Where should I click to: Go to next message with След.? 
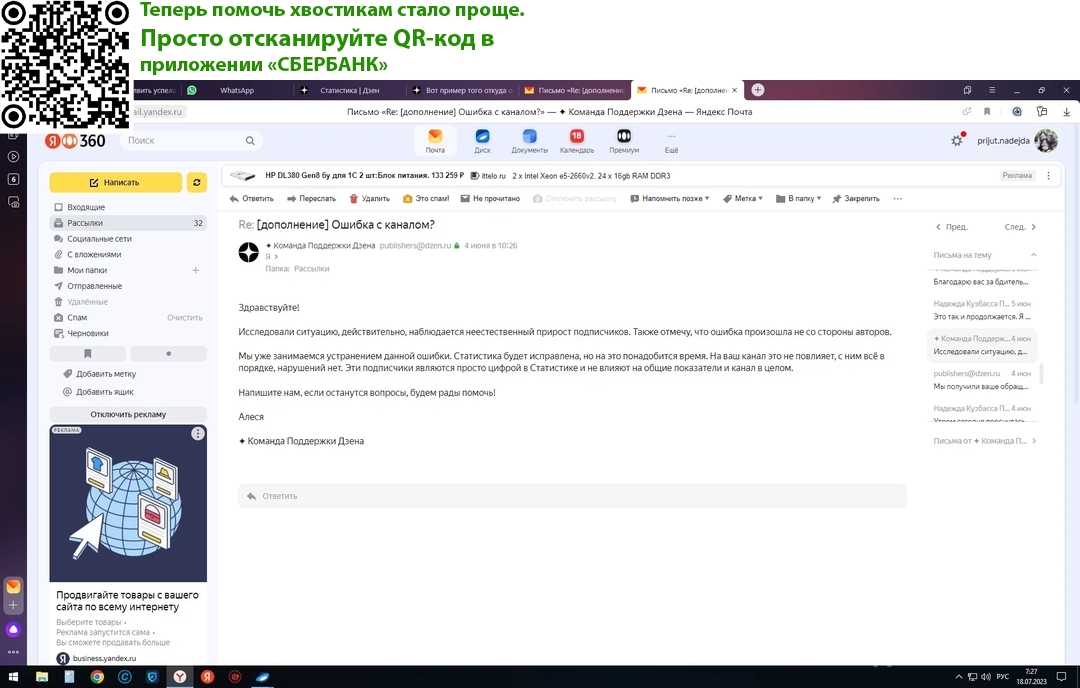pyautogui.click(x=1020, y=227)
